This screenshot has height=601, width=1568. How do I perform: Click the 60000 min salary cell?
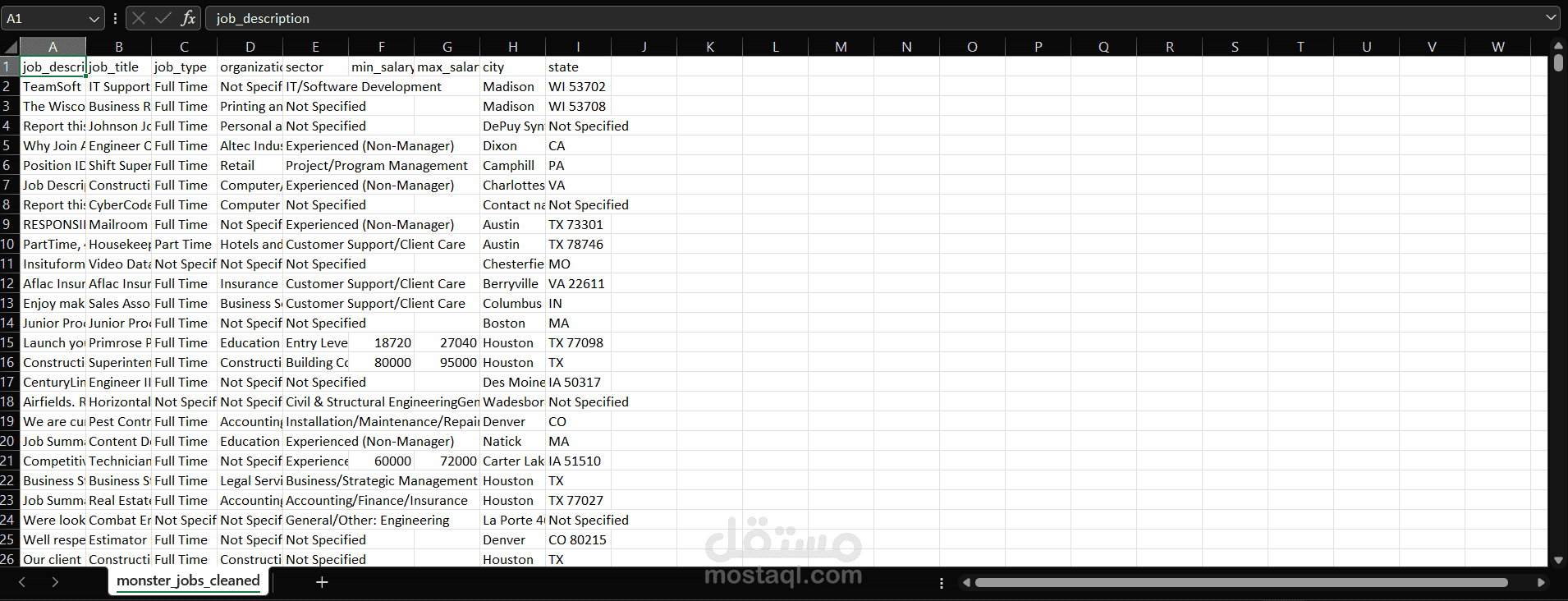[381, 461]
